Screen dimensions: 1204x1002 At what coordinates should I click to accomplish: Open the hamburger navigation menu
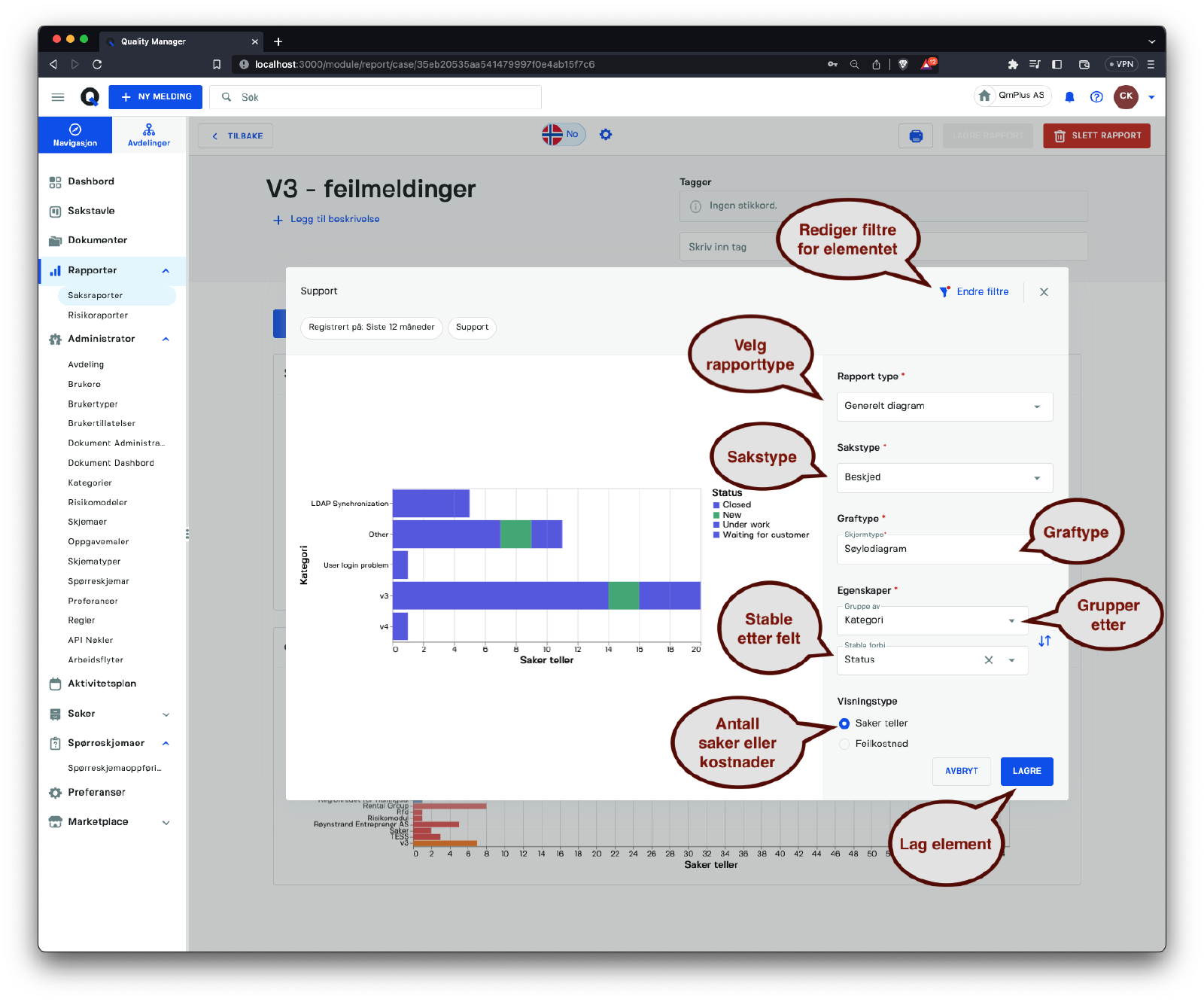pos(58,97)
